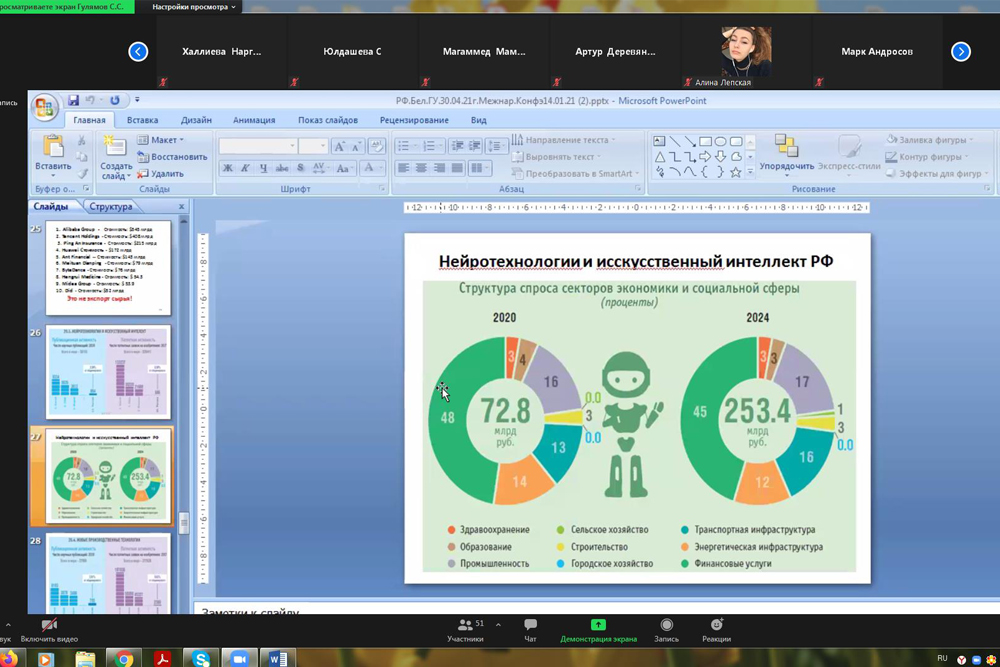Switch to the Вставка ribbon tab
The image size is (1000, 667).
(142, 120)
